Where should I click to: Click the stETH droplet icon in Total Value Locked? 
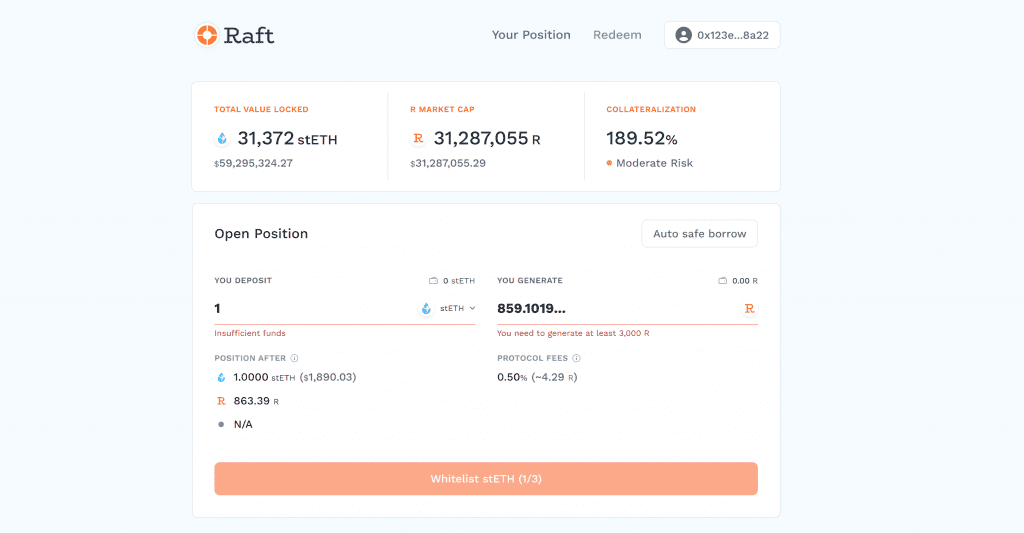coord(222,138)
